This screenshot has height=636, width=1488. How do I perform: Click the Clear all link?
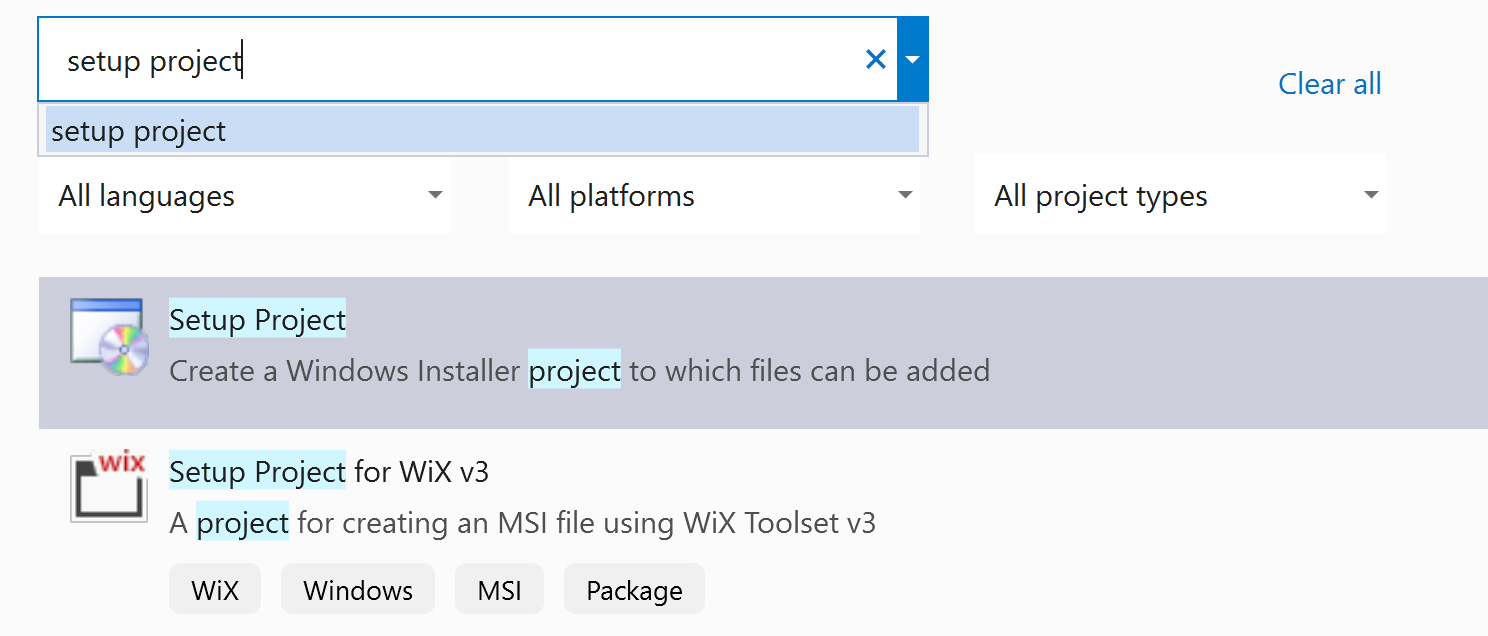click(1329, 84)
